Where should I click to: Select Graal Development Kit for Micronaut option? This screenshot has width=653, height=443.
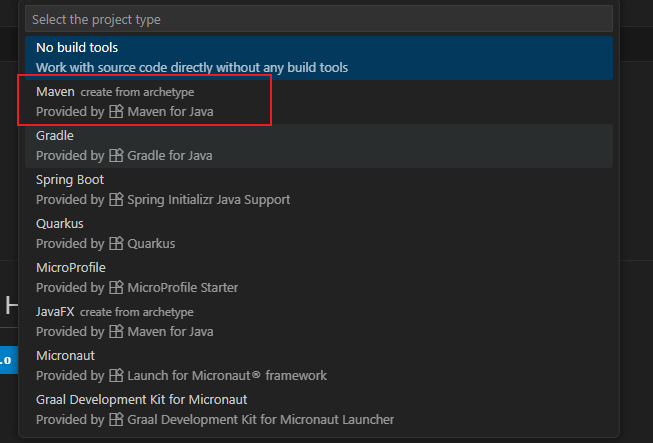click(x=319, y=410)
